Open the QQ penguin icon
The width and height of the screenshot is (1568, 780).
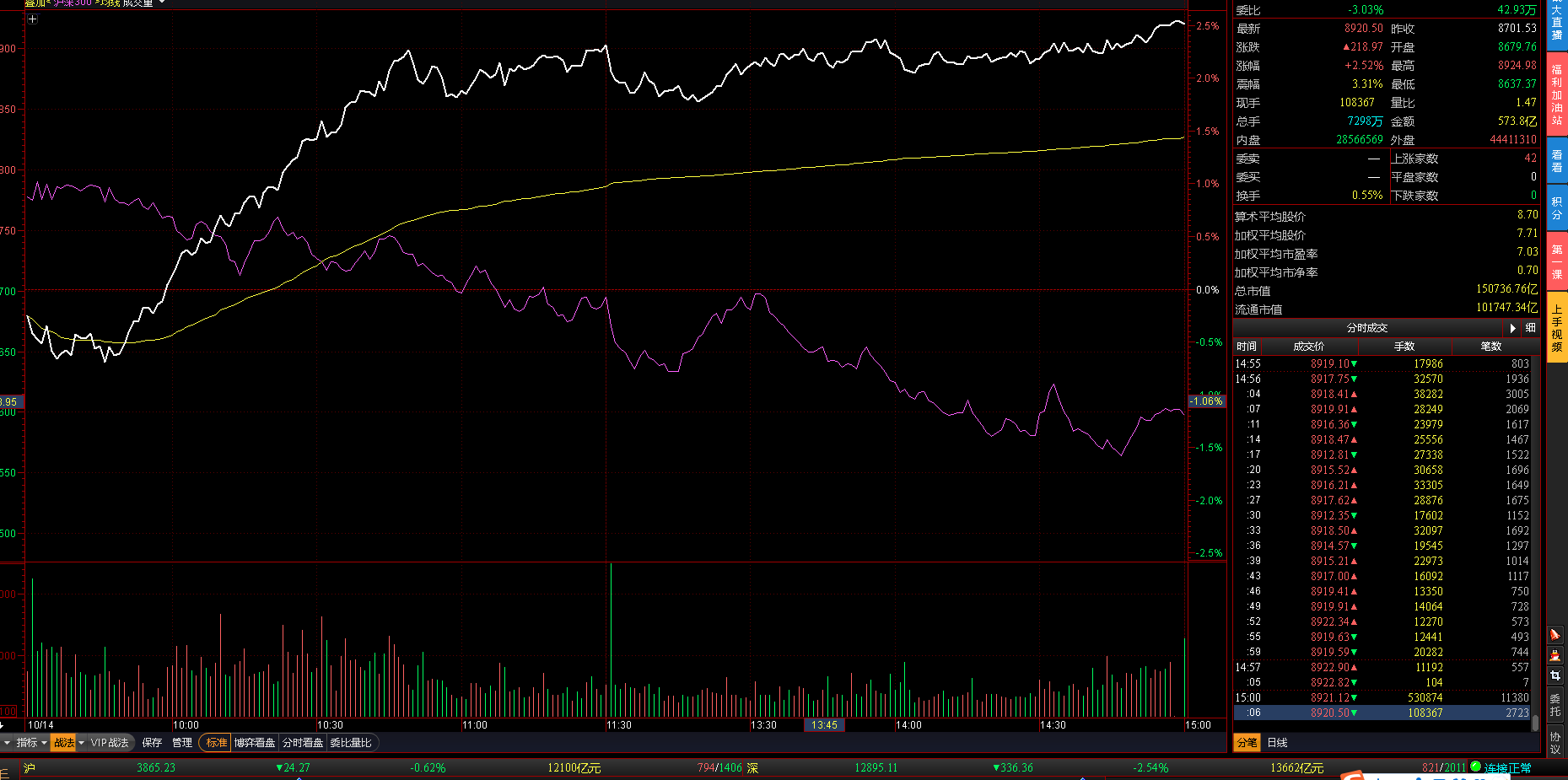click(1555, 655)
